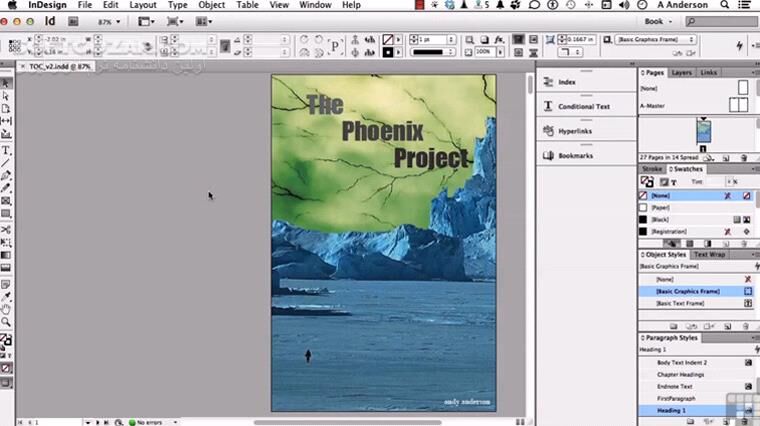Select the Selection arrow tool
760x426 pixels.
pos(6,83)
